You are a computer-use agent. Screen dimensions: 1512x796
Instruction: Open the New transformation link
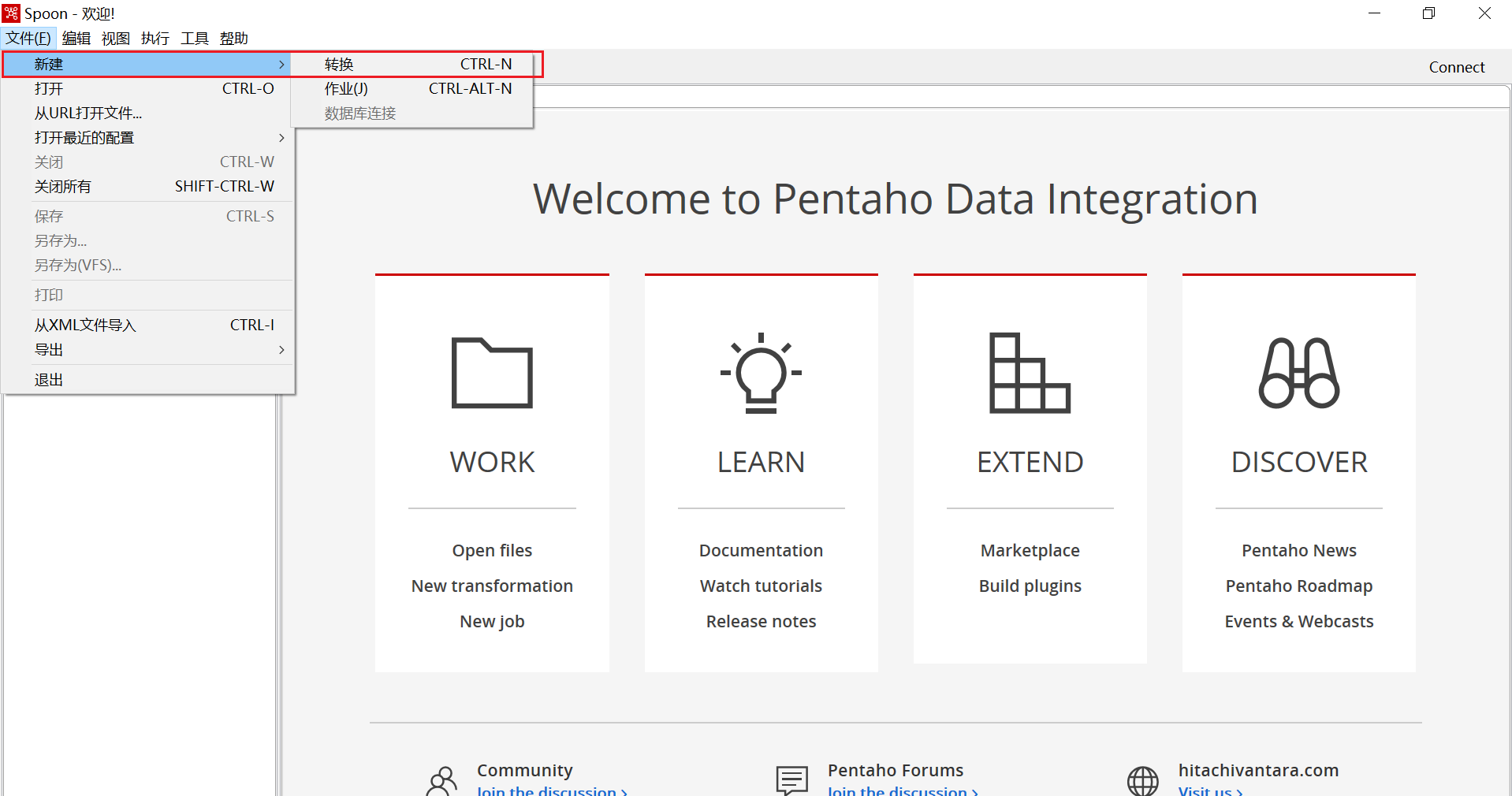pos(492,586)
